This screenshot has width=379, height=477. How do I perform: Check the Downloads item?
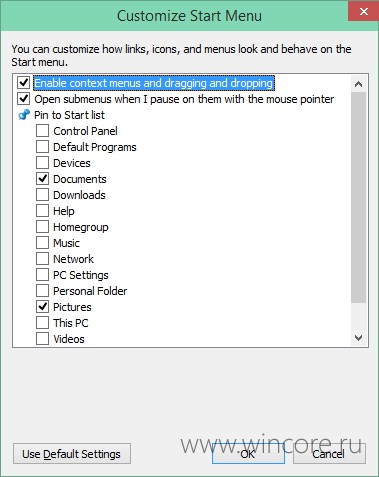click(x=42, y=195)
